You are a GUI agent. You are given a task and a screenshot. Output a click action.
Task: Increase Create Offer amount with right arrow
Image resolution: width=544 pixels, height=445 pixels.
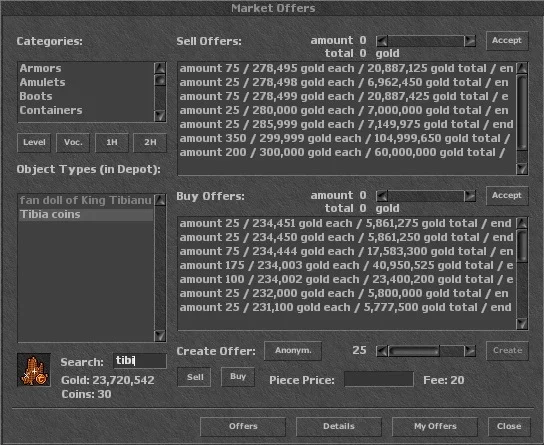(x=470, y=351)
